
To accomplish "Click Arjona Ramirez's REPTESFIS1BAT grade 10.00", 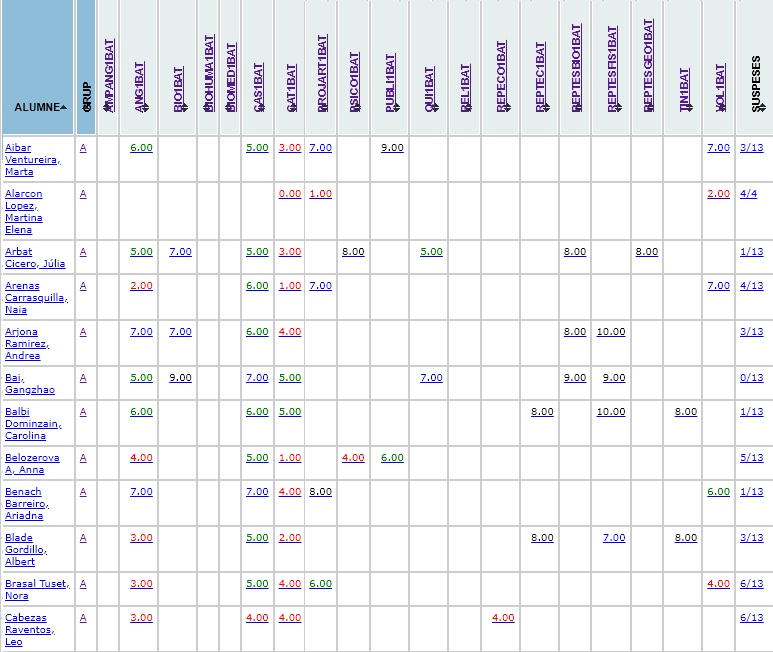I will tap(611, 332).
